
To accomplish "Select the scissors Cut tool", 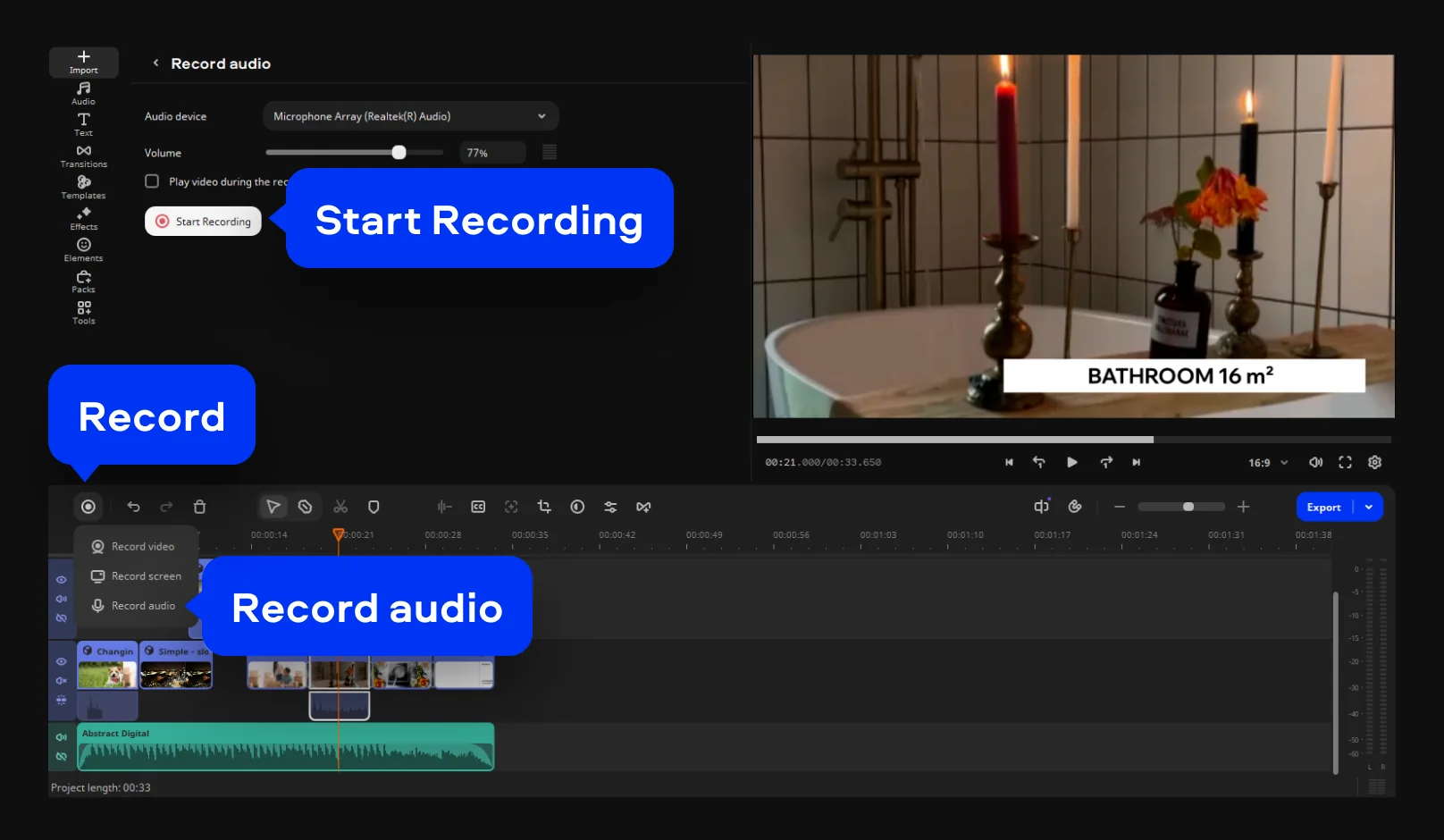I will (340, 507).
